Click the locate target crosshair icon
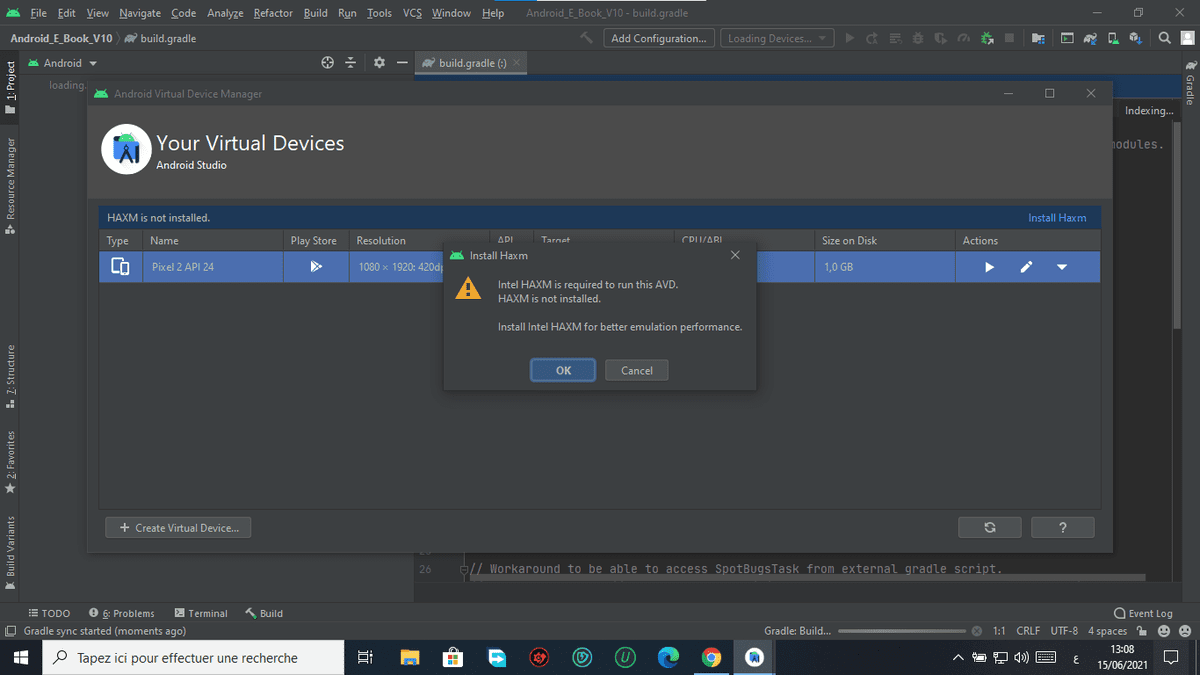 coord(327,63)
